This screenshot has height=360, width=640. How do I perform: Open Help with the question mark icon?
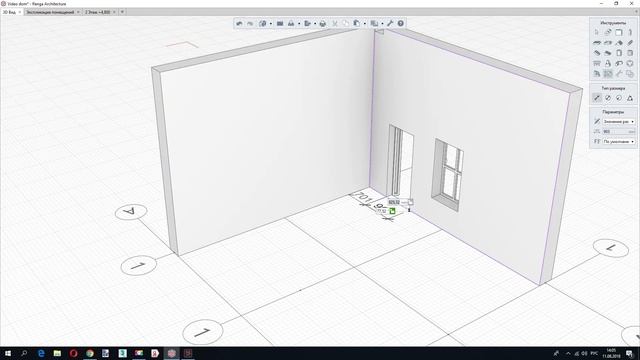pyautogui.click(x=401, y=24)
